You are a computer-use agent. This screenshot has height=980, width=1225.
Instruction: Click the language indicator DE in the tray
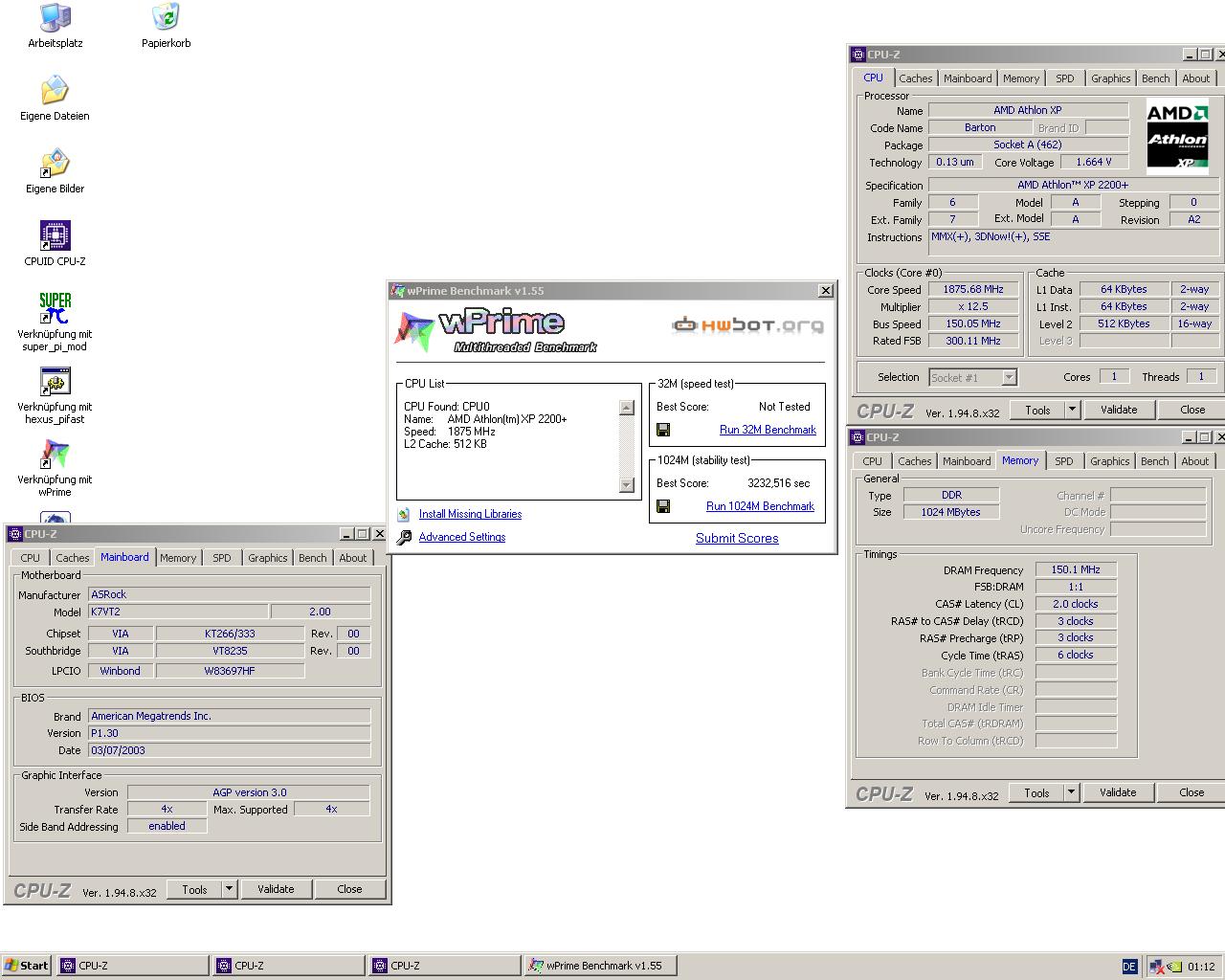[1129, 966]
